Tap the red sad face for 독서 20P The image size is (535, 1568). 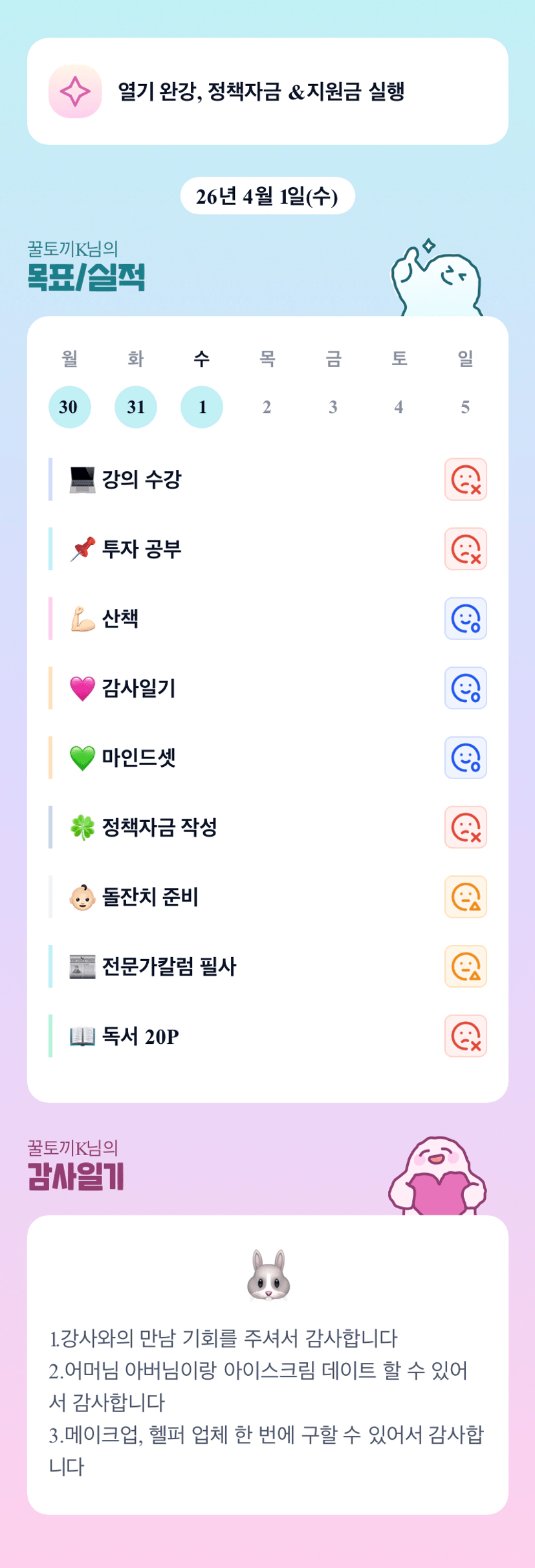465,1036
